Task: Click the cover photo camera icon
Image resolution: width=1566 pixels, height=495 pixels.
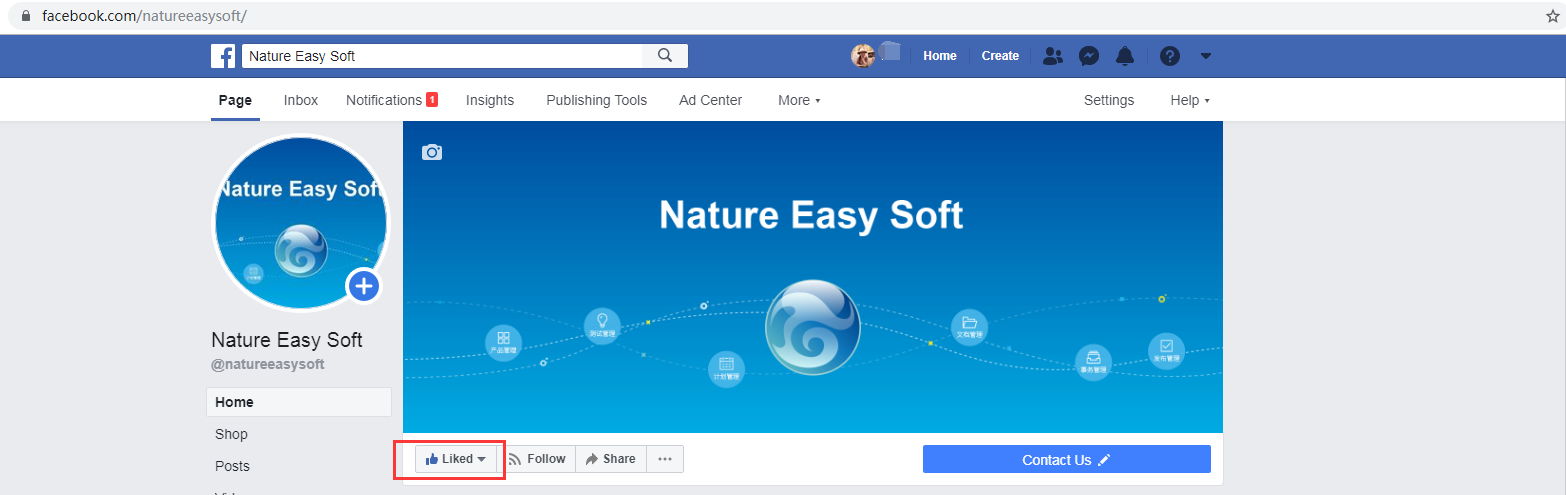Action: tap(431, 152)
